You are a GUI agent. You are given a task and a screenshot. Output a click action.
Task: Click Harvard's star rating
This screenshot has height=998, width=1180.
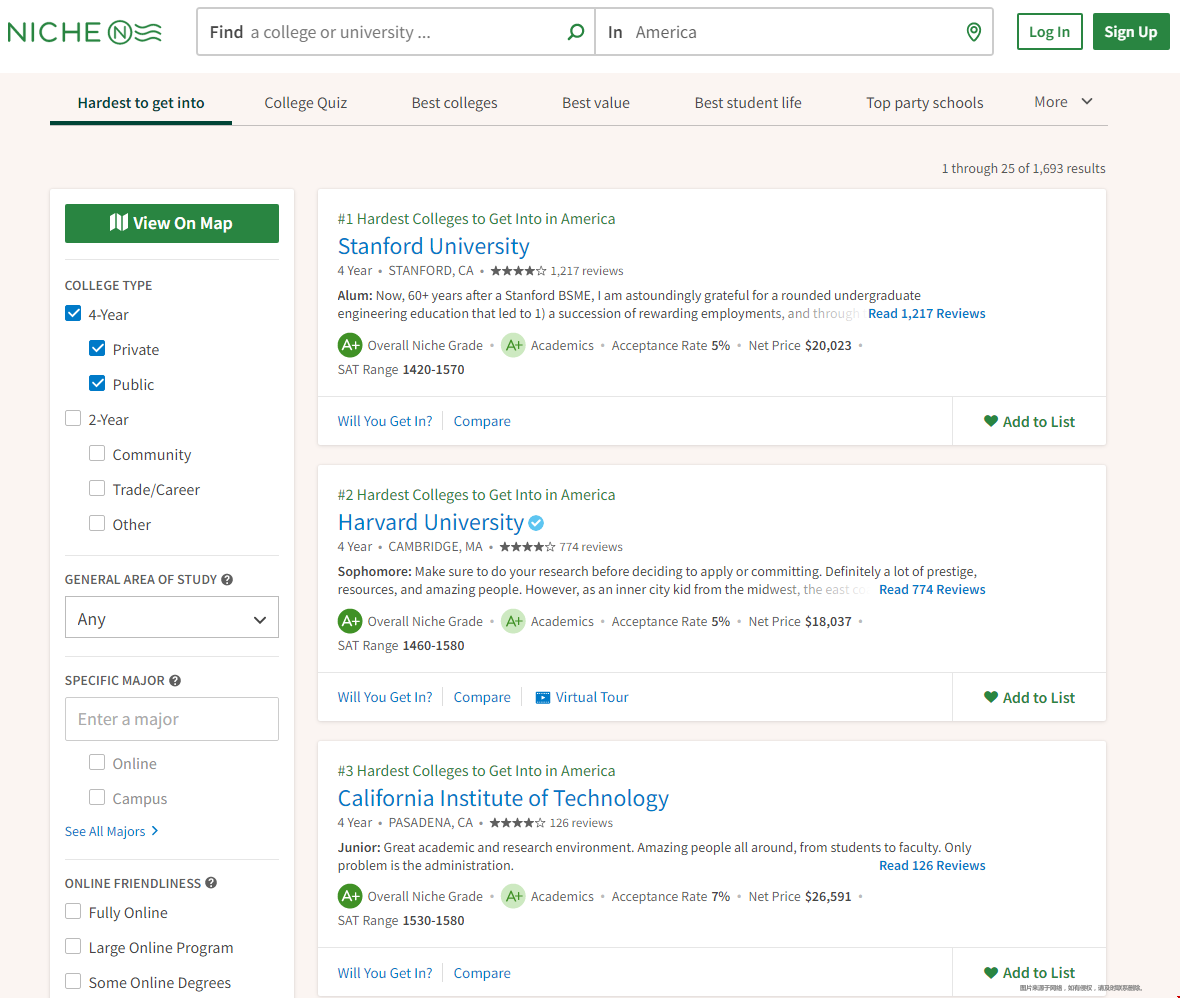527,547
